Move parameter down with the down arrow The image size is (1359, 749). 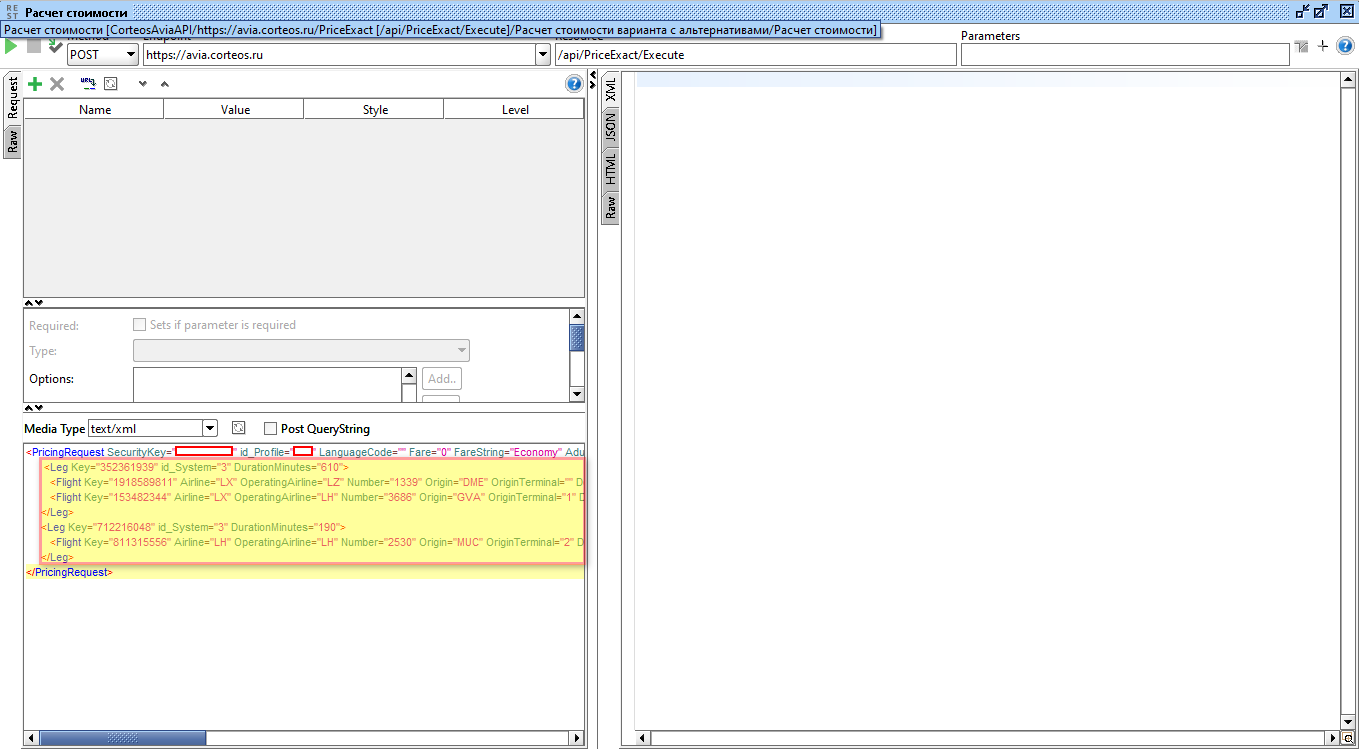[x=143, y=85]
